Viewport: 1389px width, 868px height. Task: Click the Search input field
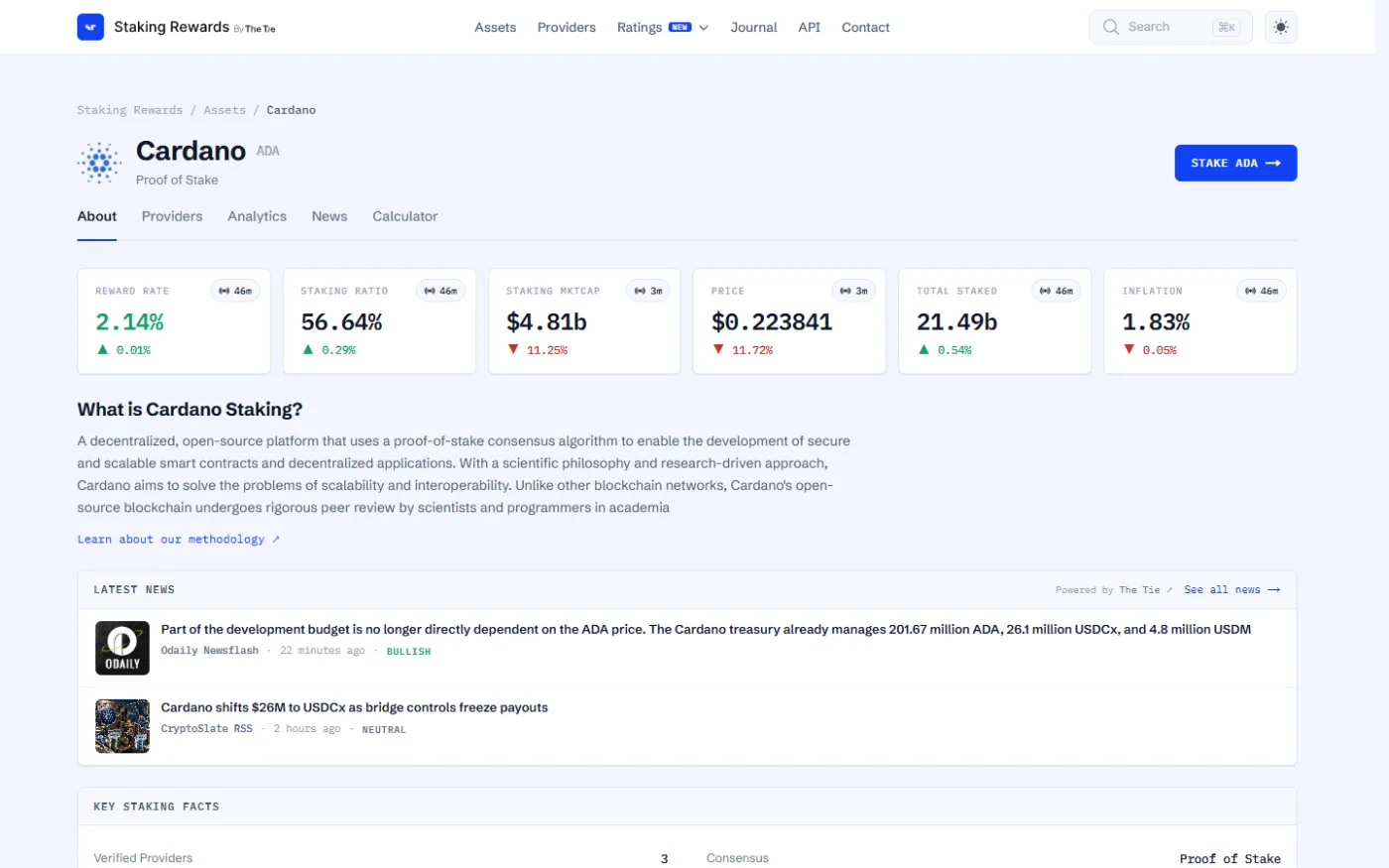click(1171, 27)
